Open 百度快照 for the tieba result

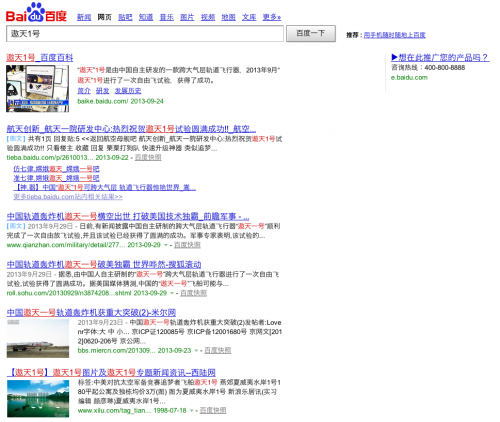click(148, 158)
